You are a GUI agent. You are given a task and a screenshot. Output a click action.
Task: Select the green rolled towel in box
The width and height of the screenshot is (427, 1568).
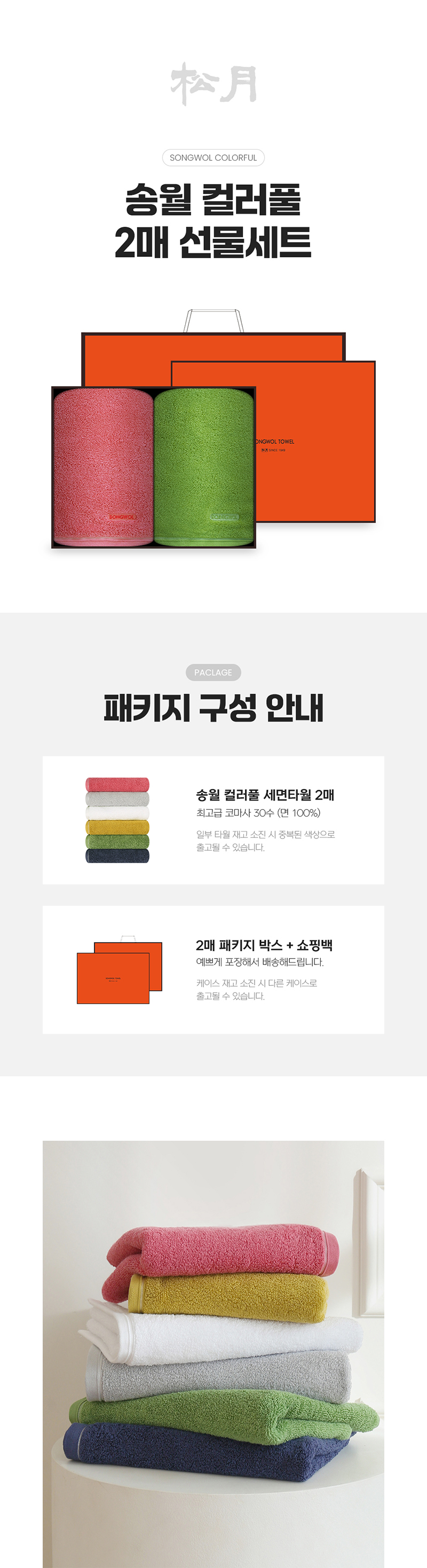(x=203, y=467)
